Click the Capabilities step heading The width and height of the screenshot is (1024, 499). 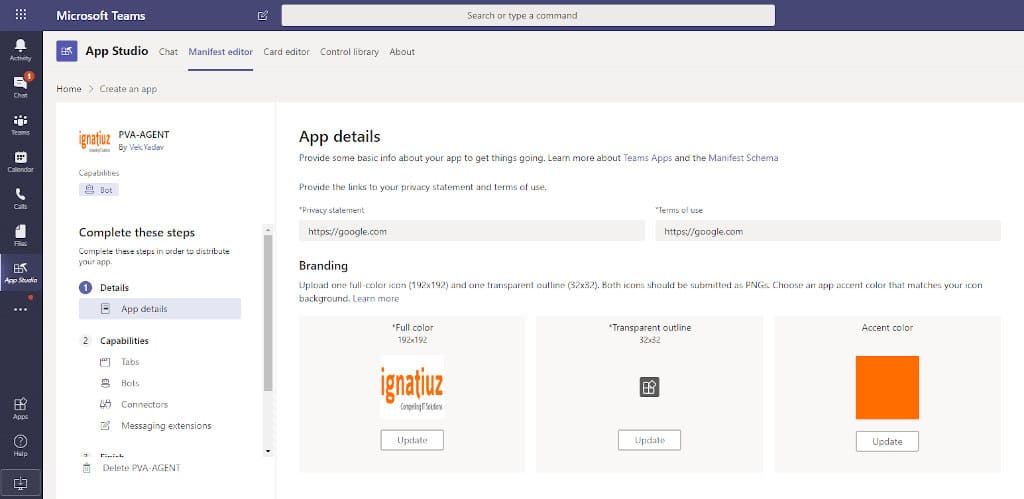click(124, 340)
